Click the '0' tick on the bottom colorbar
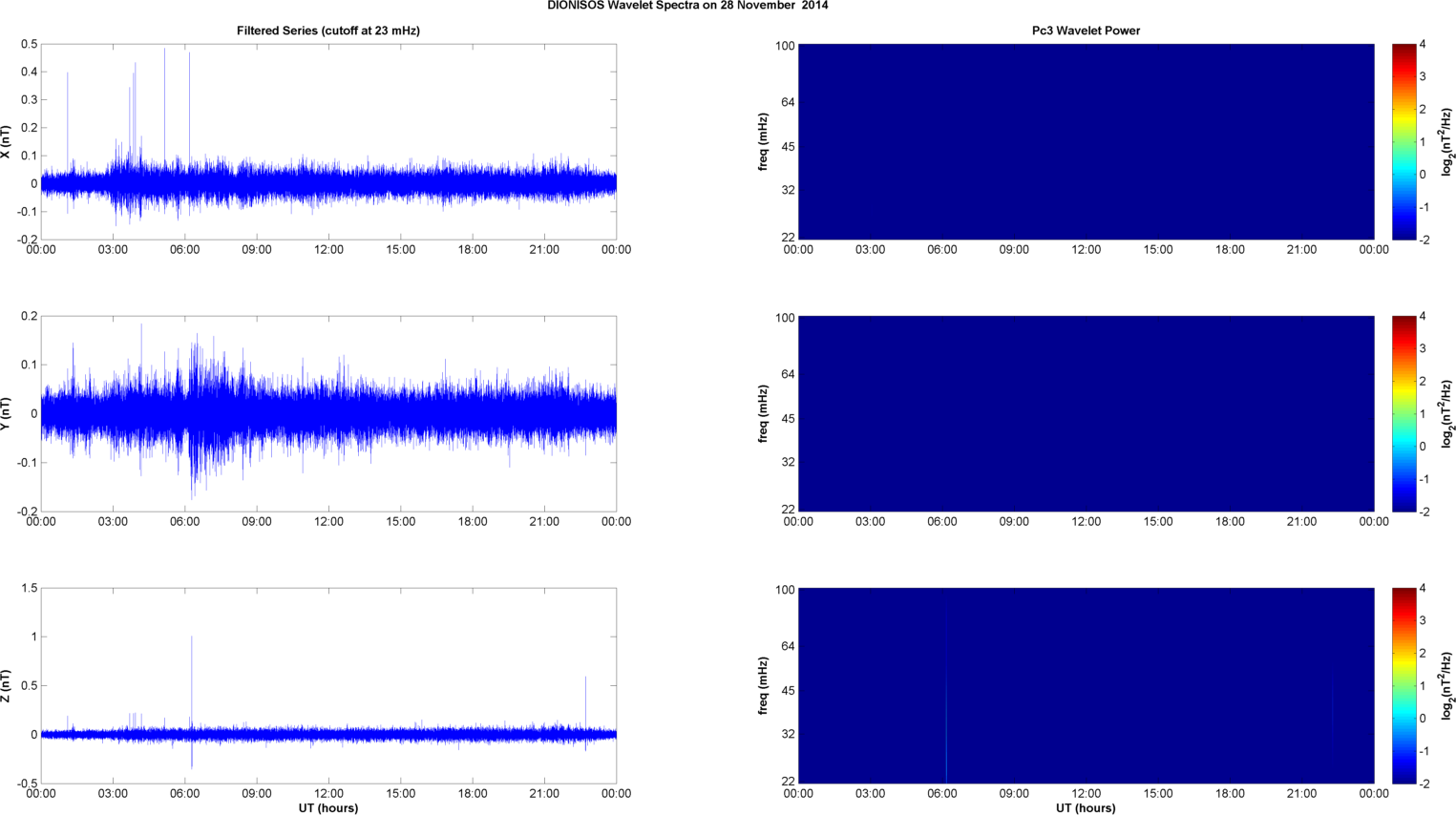Viewport: 1456px width, 815px height. [1424, 719]
